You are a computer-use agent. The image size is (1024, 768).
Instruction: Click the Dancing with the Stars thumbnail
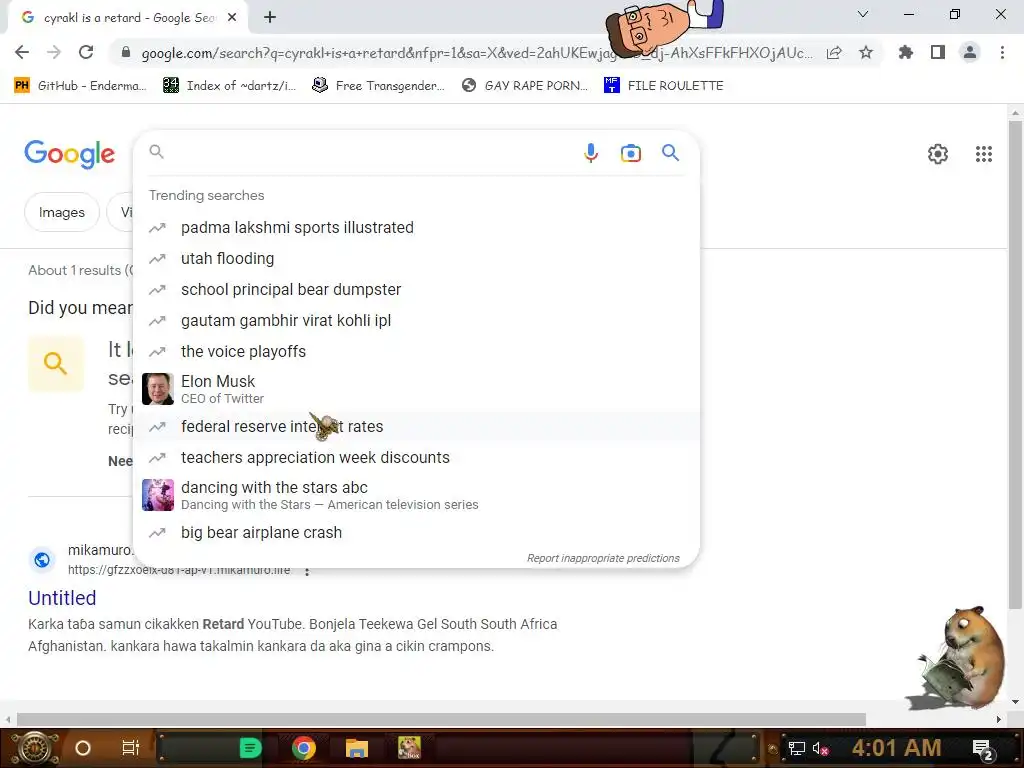click(158, 495)
